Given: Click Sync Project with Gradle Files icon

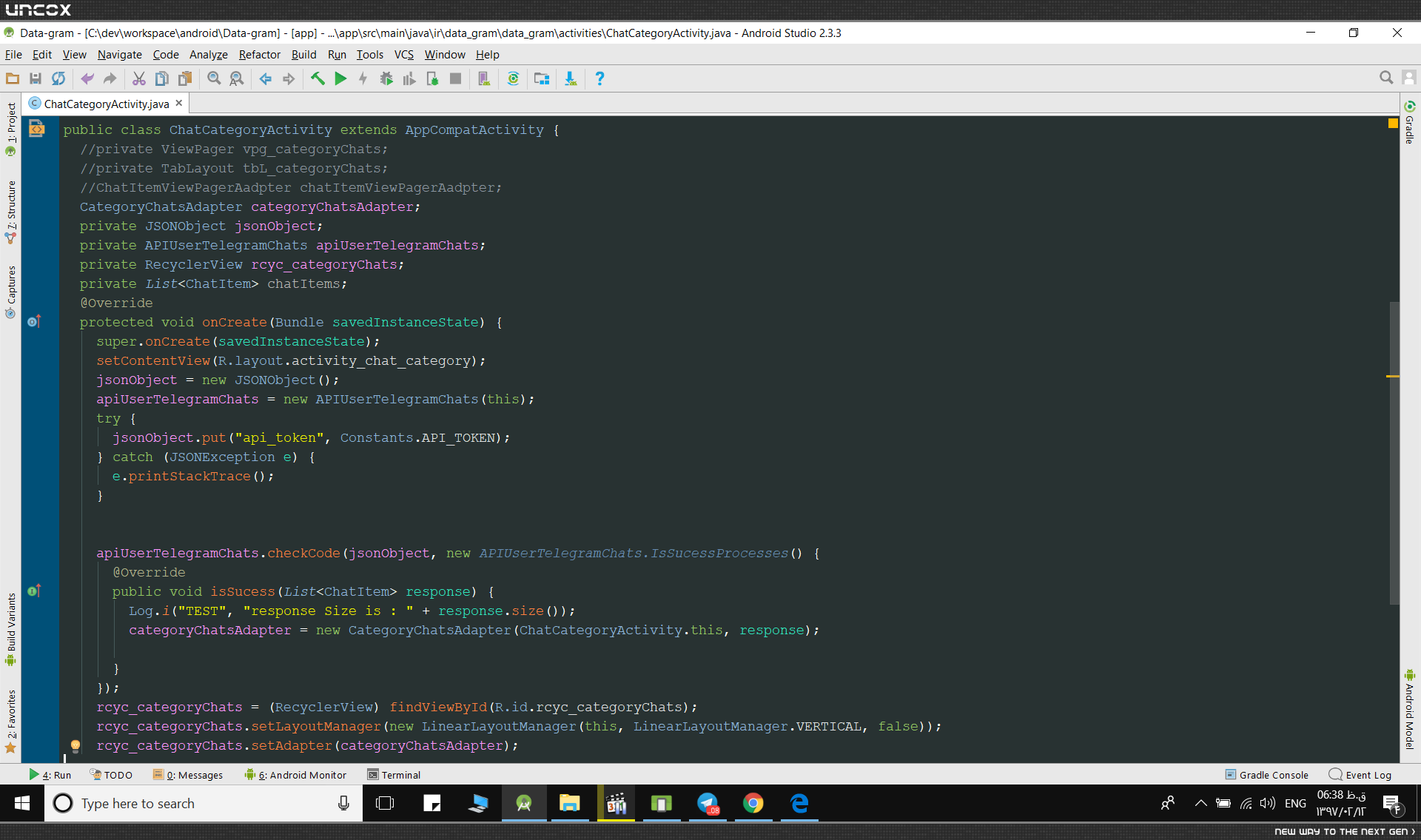Looking at the screenshot, I should pos(513,78).
